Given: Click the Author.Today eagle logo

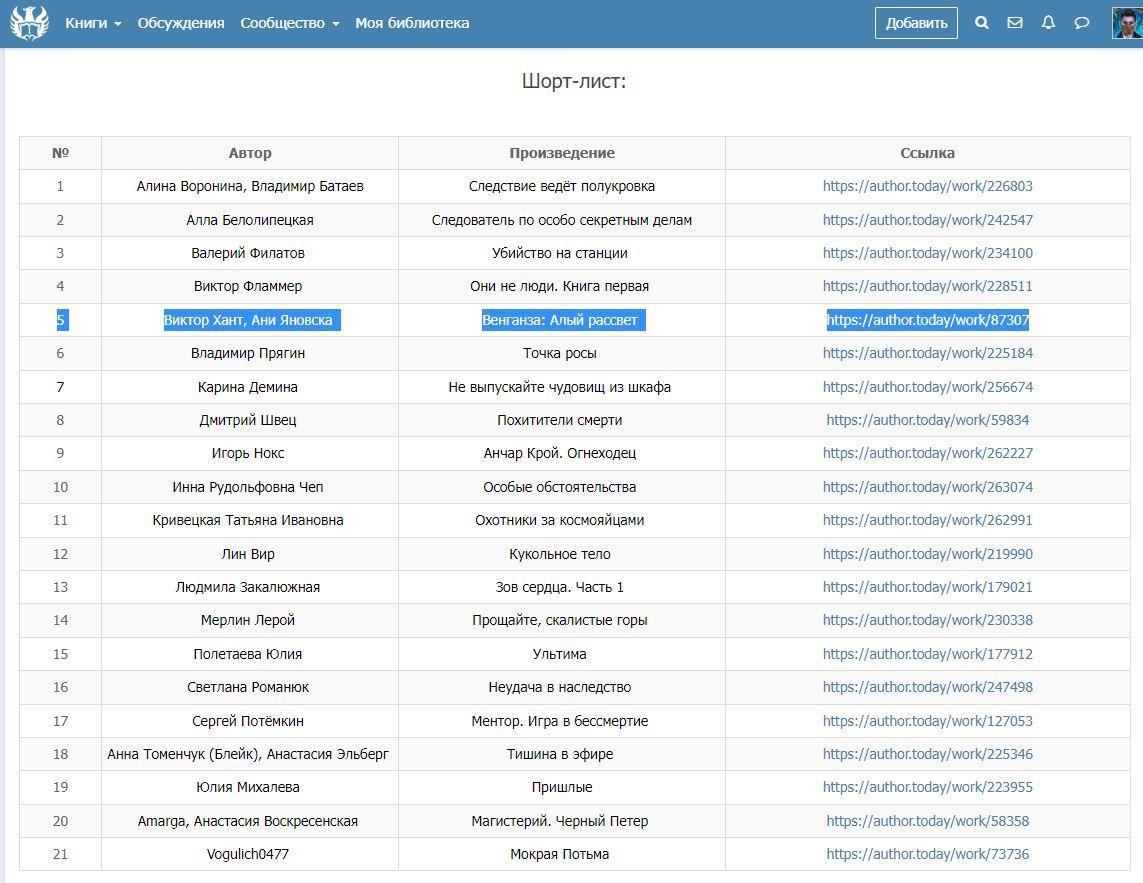Looking at the screenshot, I should coord(29,23).
